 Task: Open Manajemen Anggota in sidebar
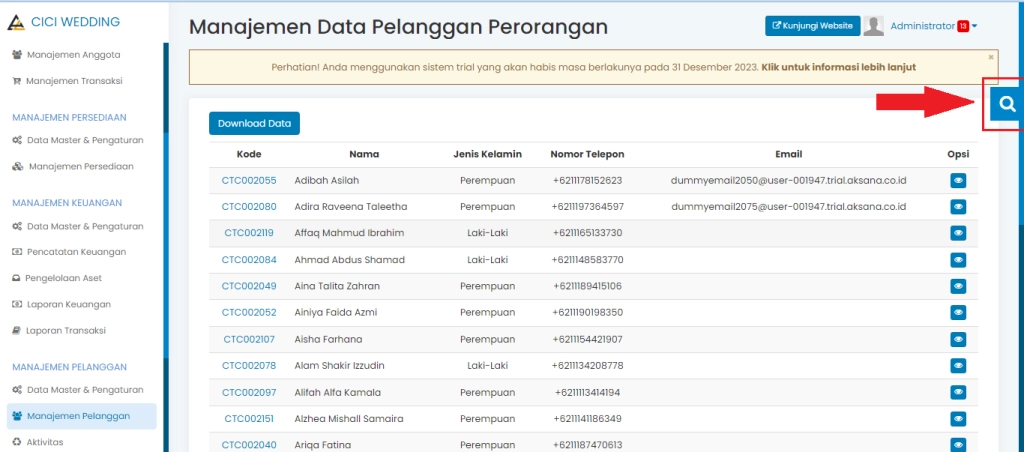click(66, 55)
